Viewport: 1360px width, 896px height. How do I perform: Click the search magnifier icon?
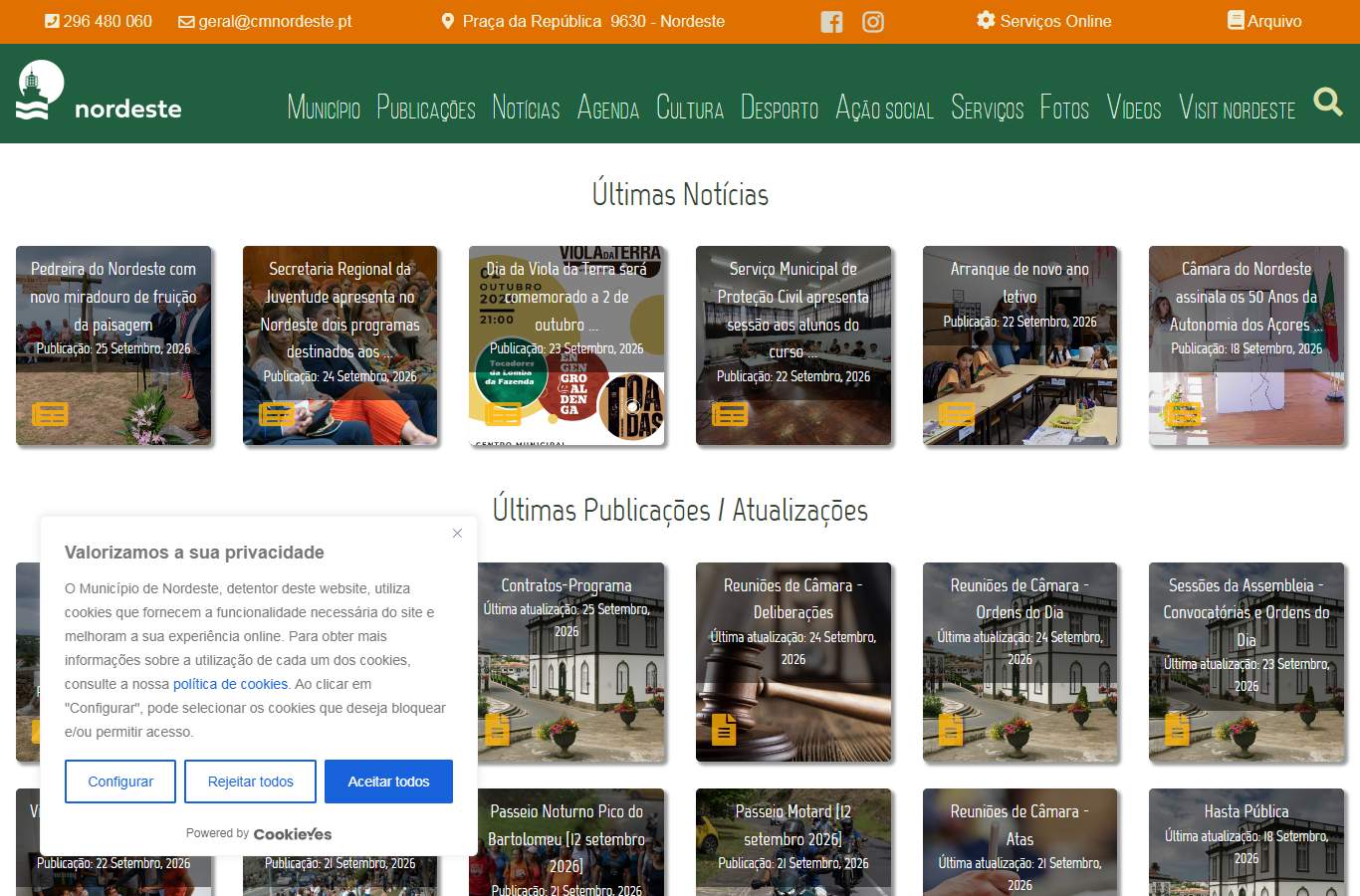pos(1328,102)
